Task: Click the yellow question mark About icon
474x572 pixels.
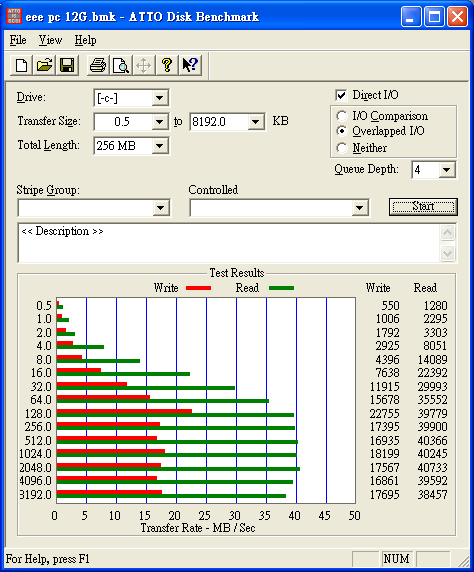Action: 167,66
